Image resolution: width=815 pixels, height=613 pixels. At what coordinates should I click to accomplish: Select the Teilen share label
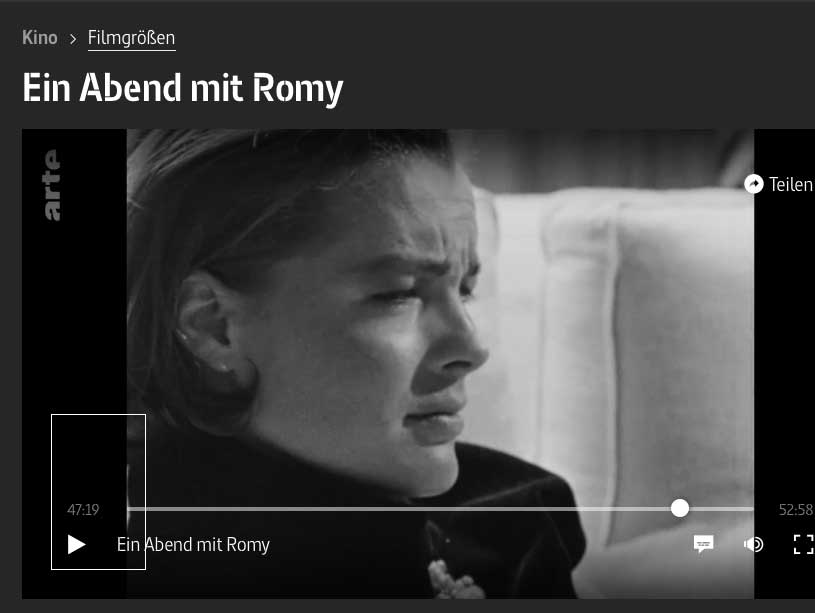pyautogui.click(x=791, y=185)
